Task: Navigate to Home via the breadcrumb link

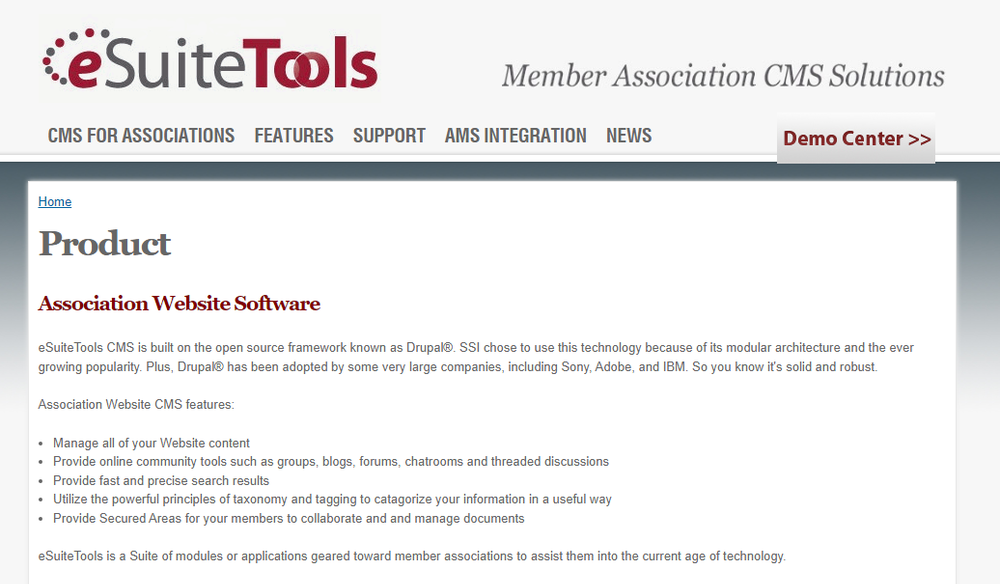Action: click(54, 201)
